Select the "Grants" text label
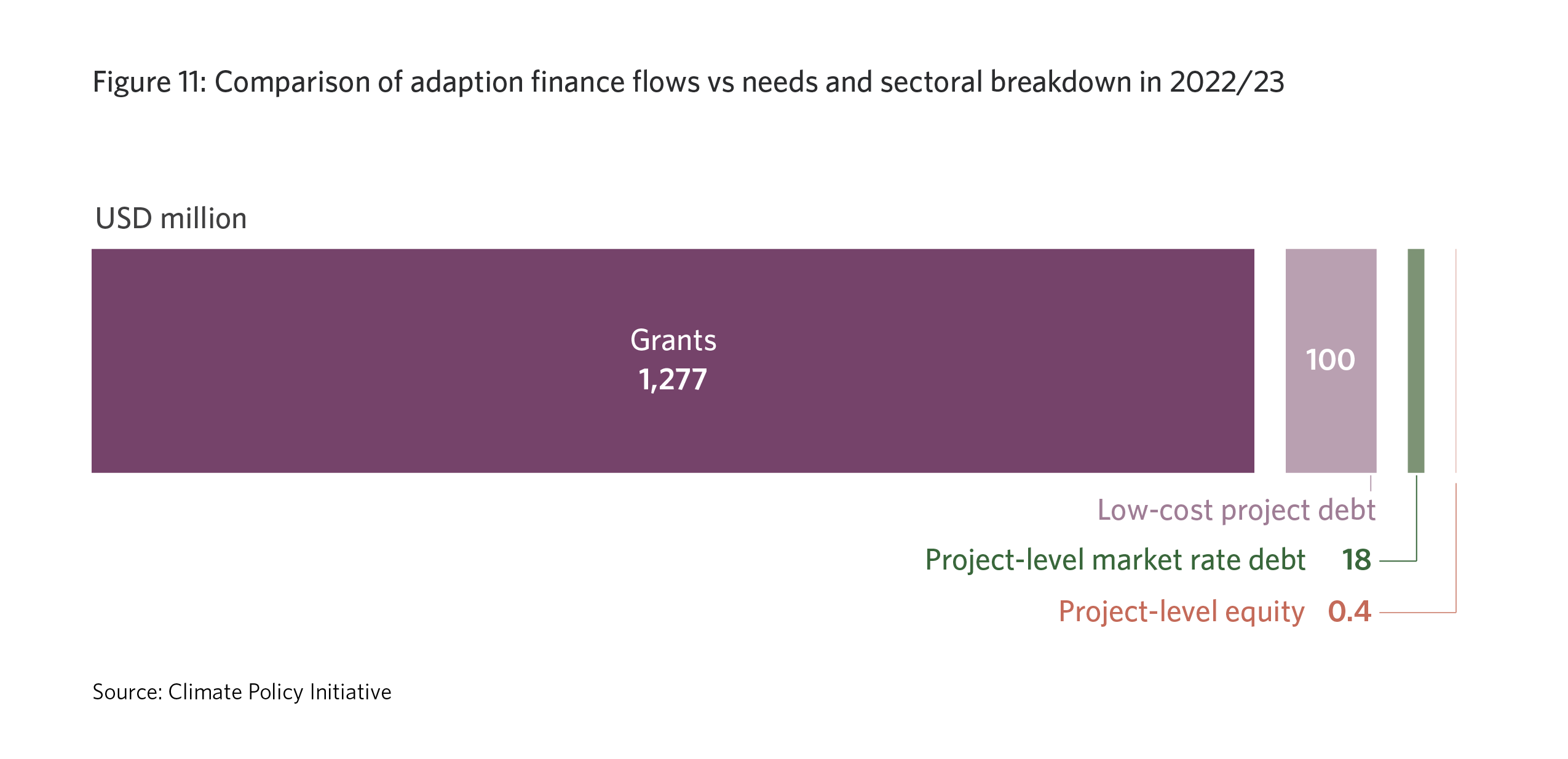 click(673, 340)
